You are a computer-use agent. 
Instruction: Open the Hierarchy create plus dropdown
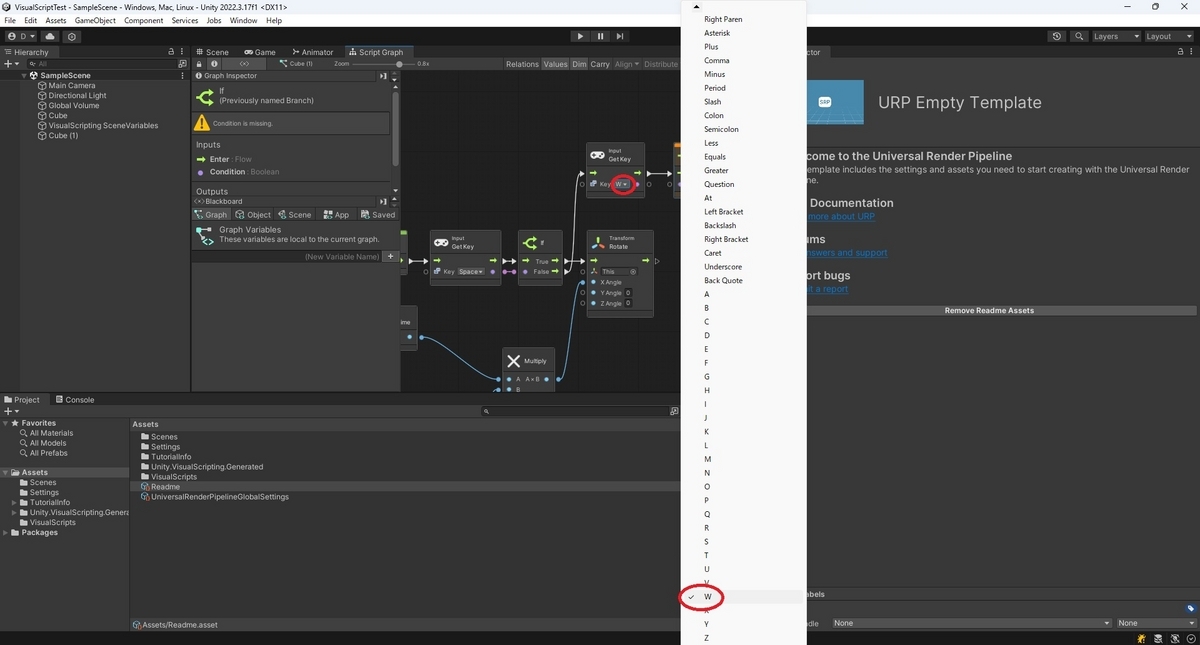[10, 64]
